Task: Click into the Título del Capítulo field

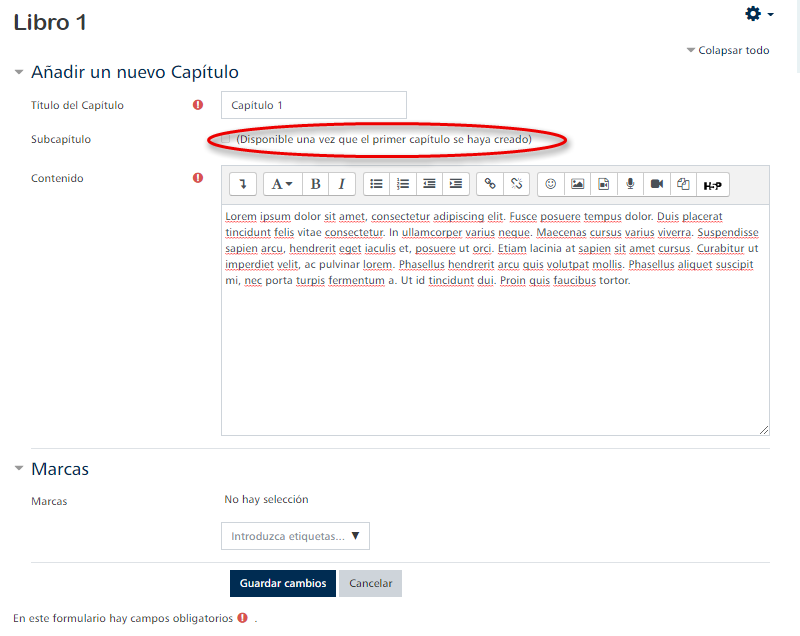Action: click(x=313, y=105)
